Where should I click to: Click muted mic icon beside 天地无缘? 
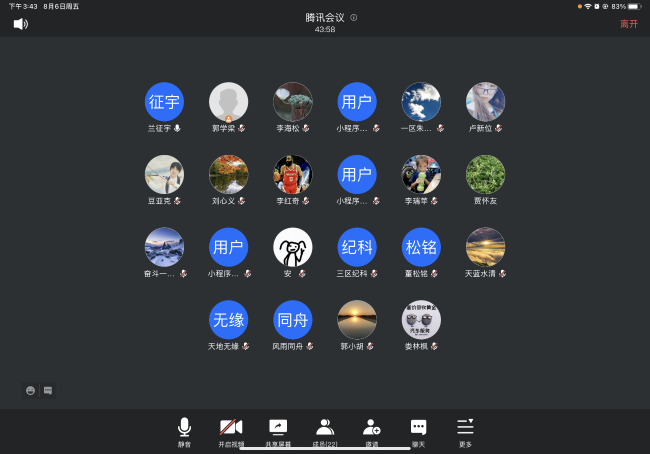[x=245, y=346]
